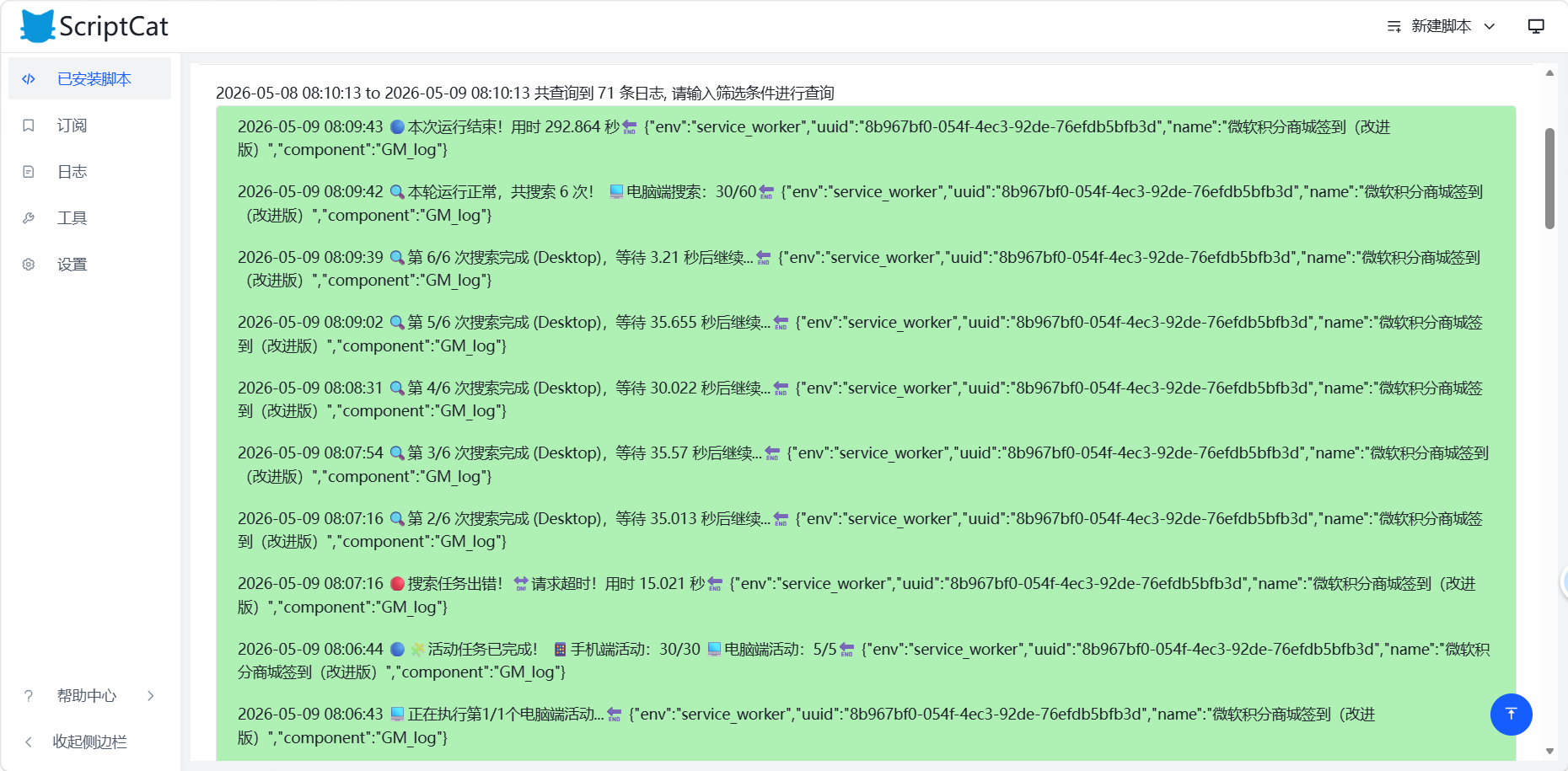Click the list-plus icon beside 新建脚本

tap(1394, 26)
